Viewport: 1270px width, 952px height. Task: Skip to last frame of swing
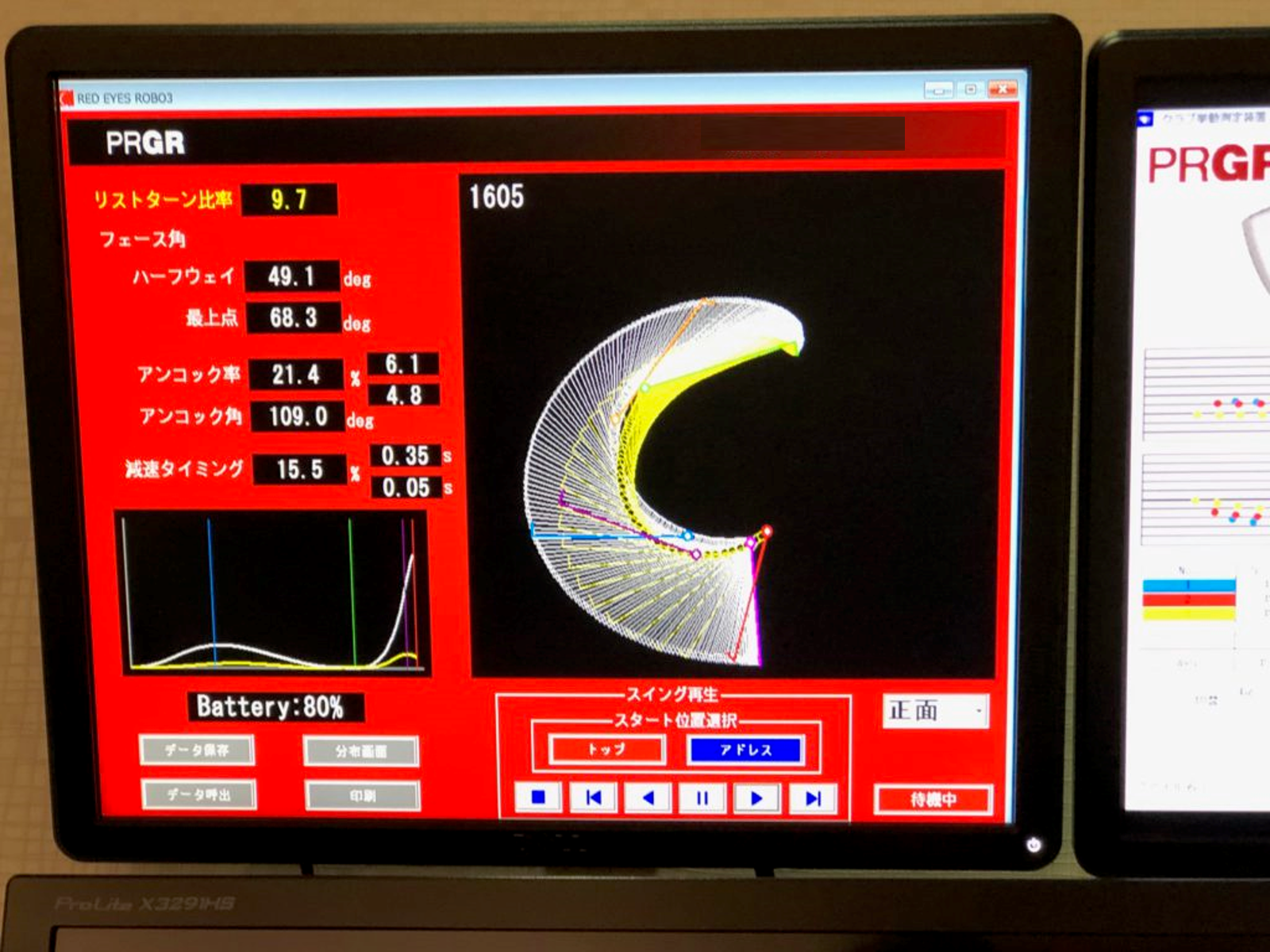[813, 798]
